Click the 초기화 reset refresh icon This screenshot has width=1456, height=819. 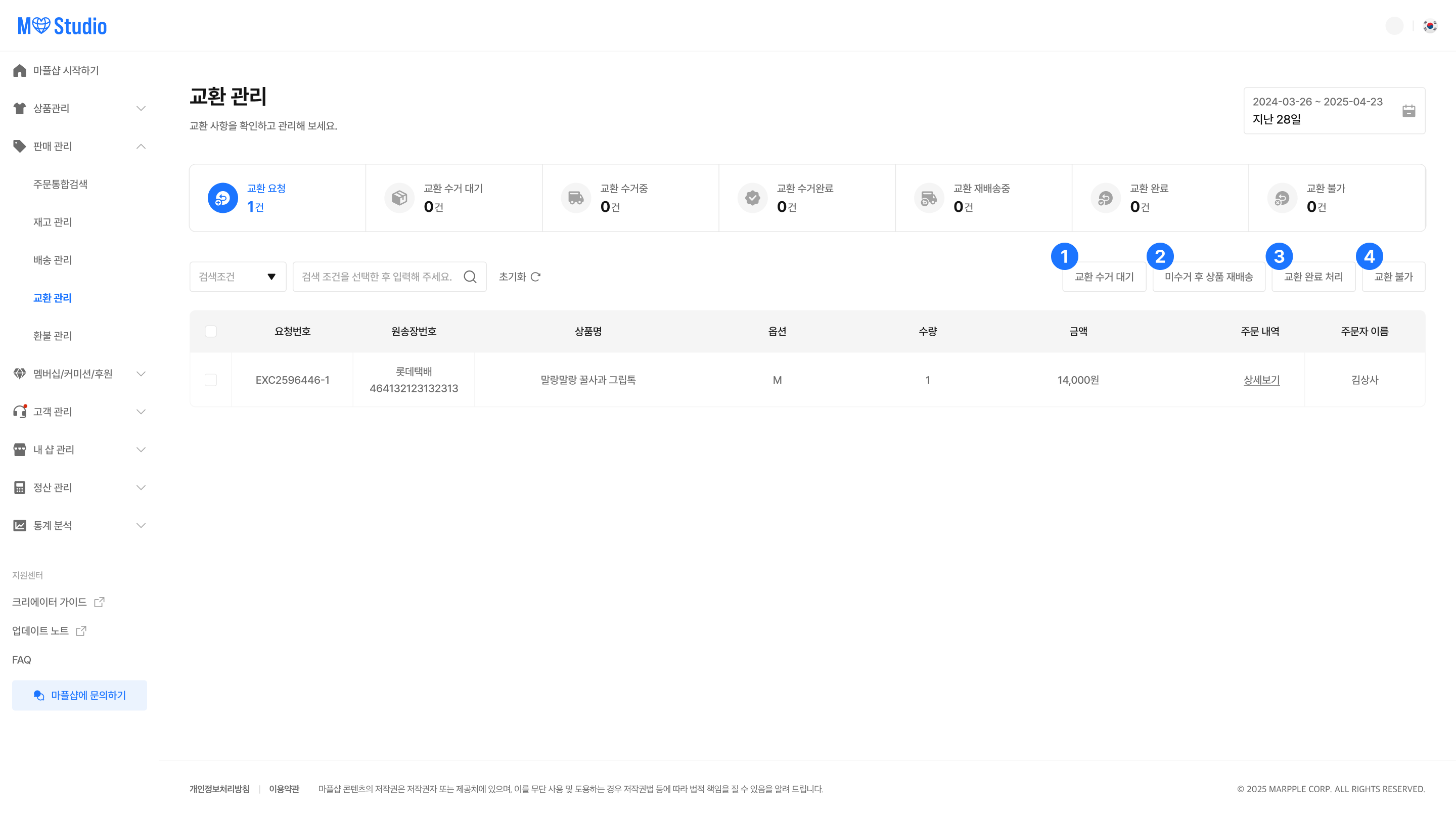click(536, 277)
